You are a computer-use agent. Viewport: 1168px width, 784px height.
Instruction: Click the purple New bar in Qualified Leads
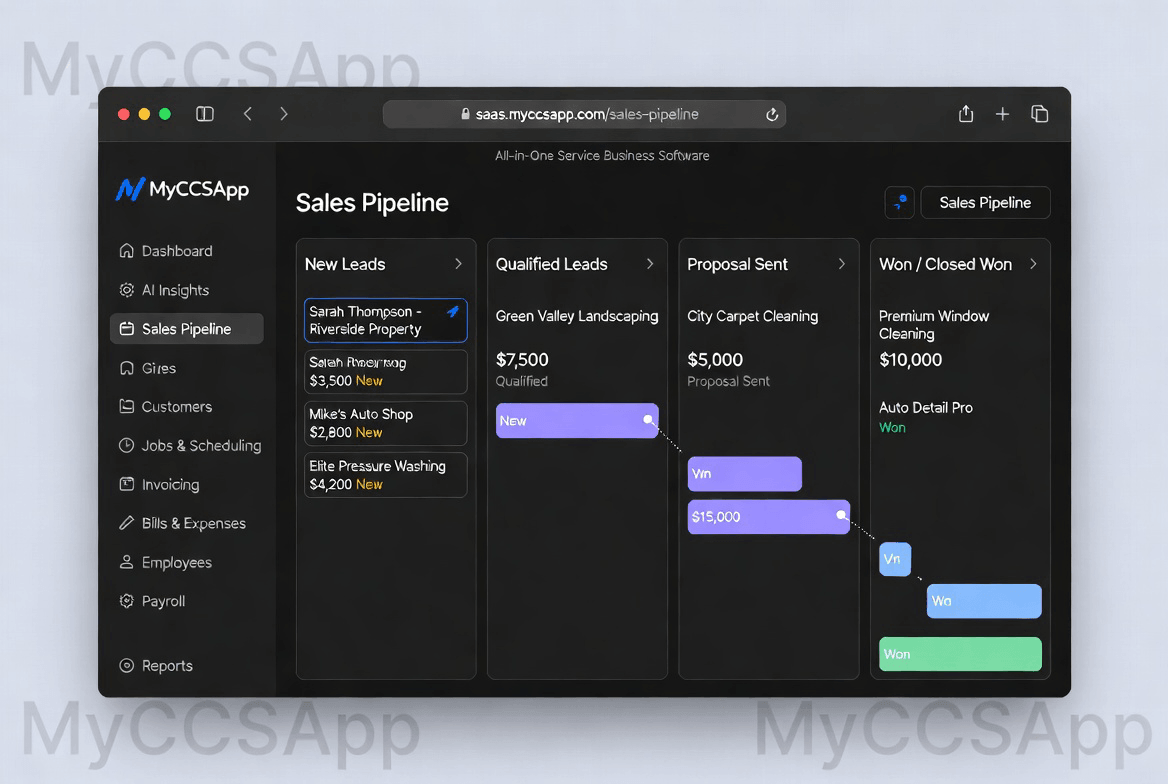[577, 420]
